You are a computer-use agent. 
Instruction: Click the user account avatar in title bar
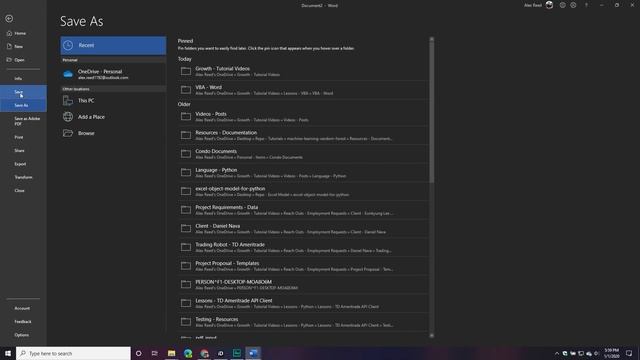point(549,5)
